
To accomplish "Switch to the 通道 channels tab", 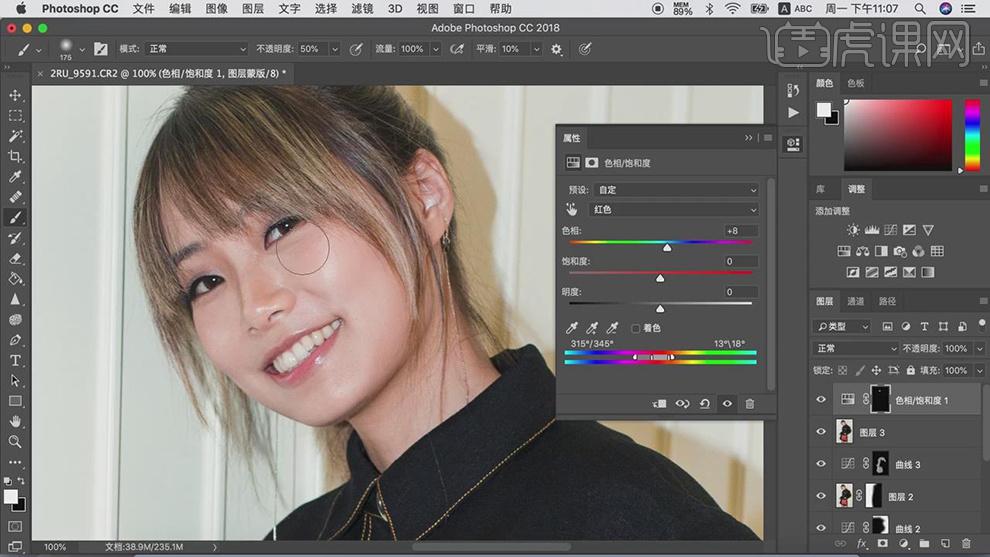I will click(x=855, y=301).
